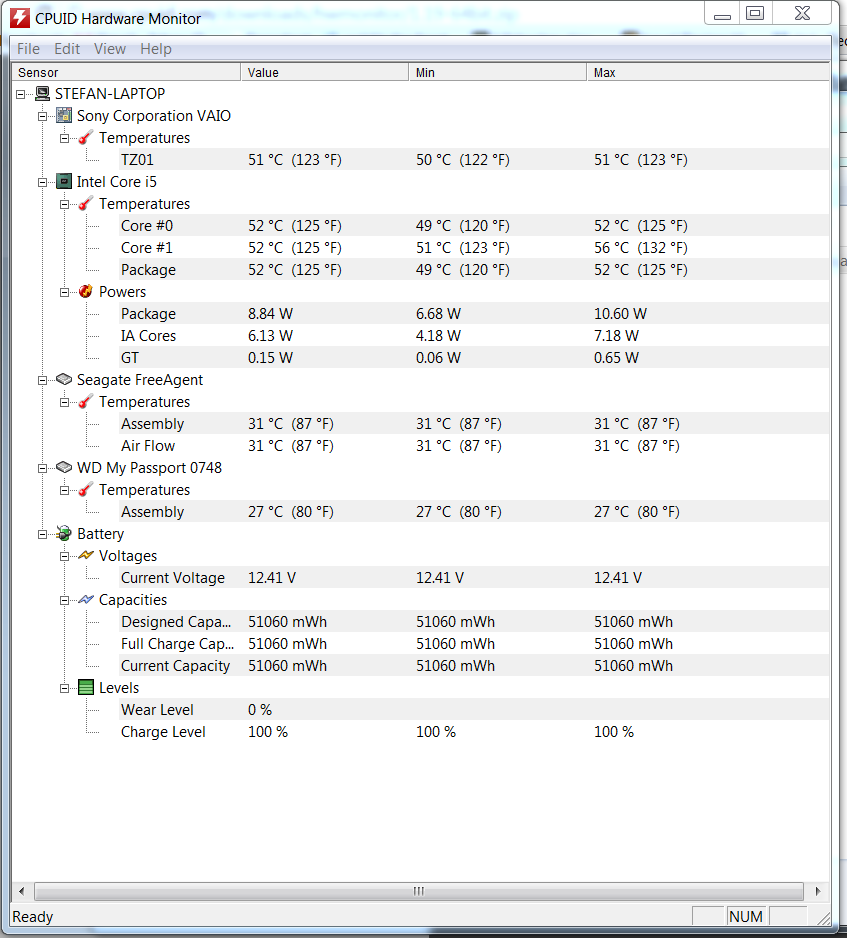Open the Edit menu
The height and width of the screenshot is (938, 847).
[67, 48]
